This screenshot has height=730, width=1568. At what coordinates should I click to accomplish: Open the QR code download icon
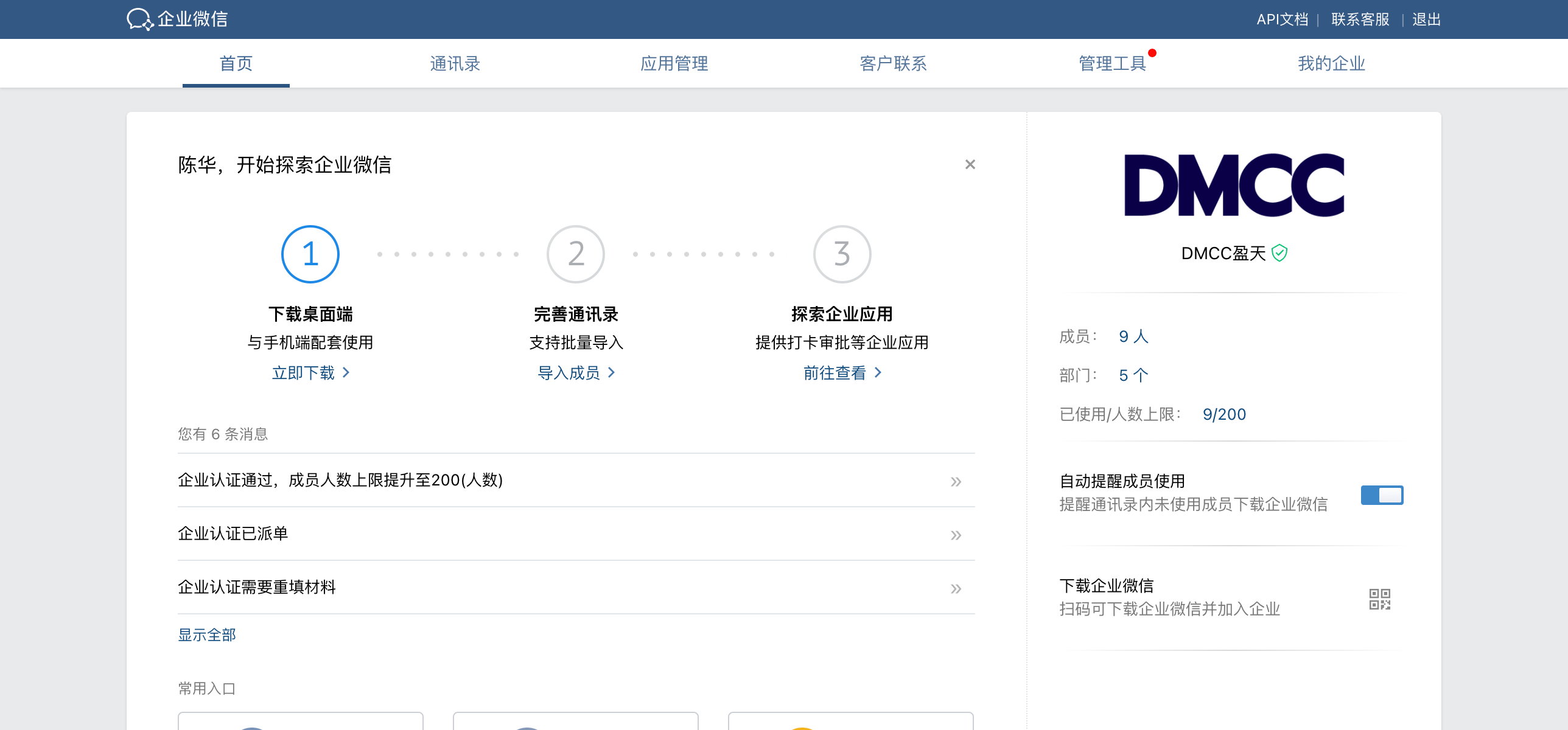point(1379,599)
